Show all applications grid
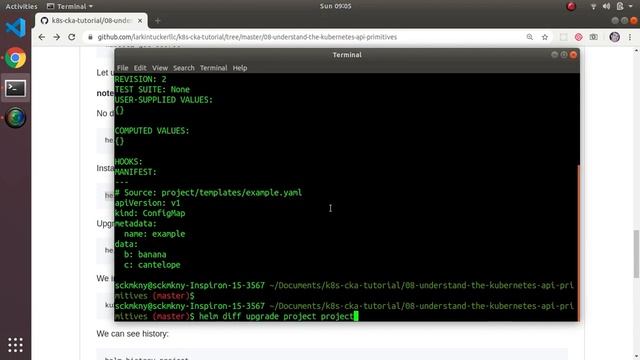The width and height of the screenshot is (640, 360). pyautogui.click(x=16, y=345)
